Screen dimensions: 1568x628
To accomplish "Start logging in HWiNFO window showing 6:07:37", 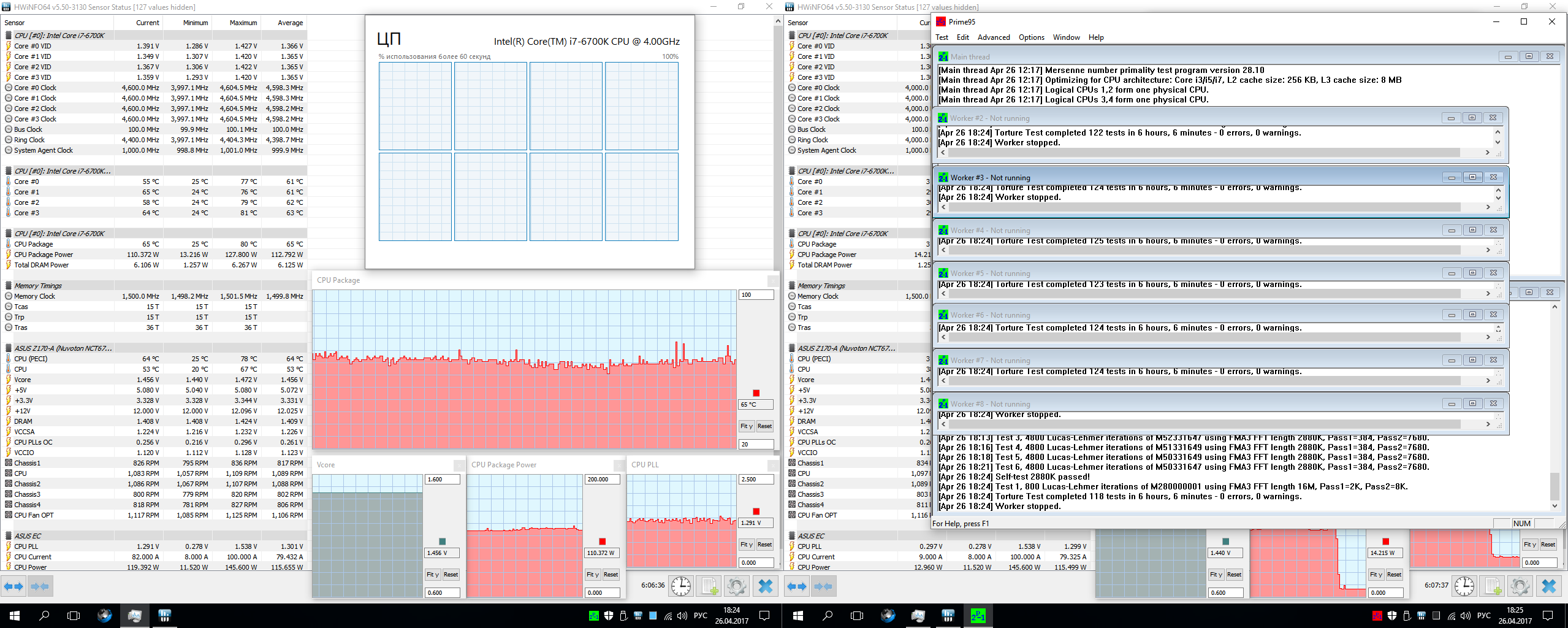I will (1493, 586).
